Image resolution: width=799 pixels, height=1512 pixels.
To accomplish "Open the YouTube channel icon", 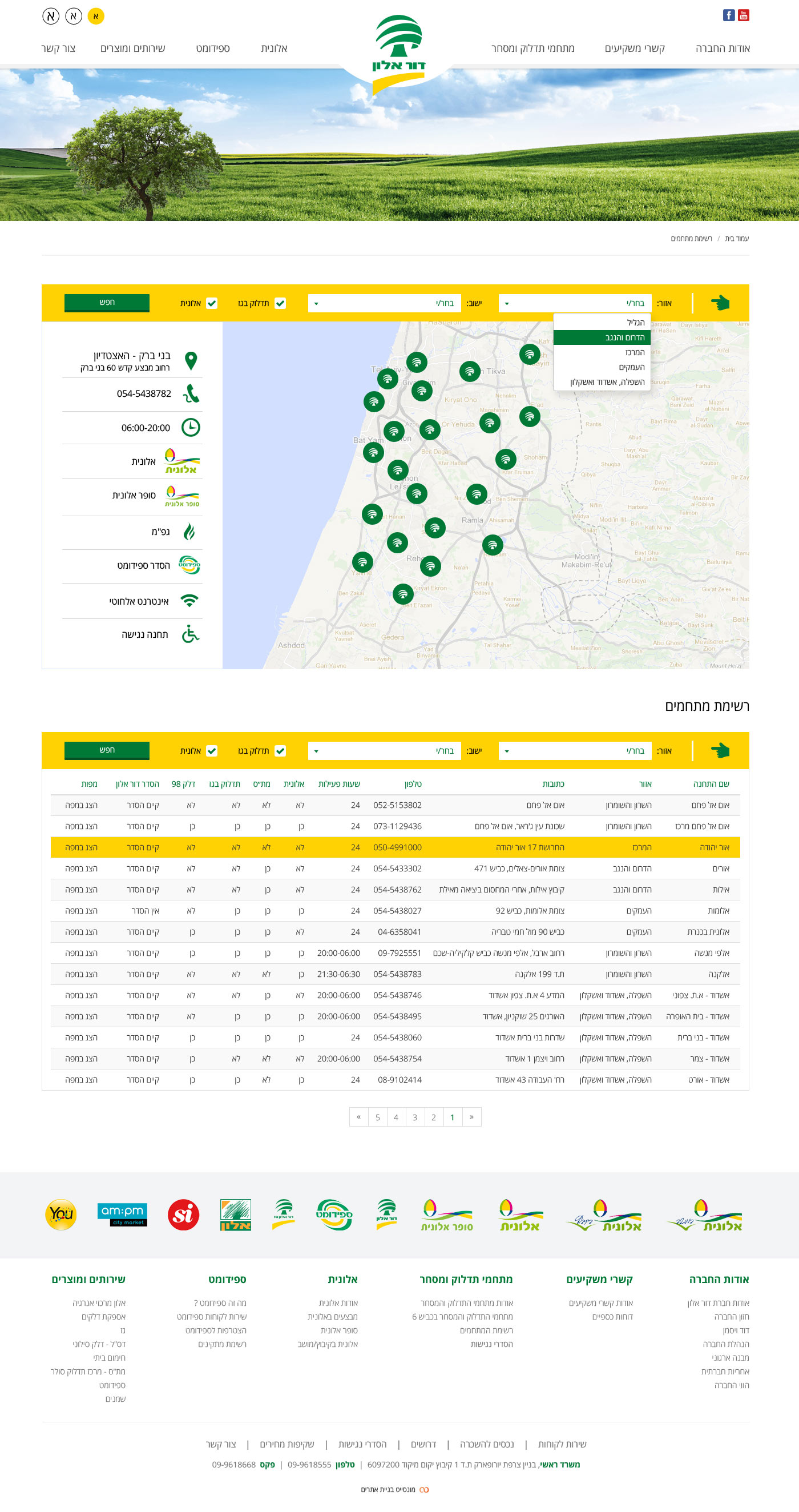I will click(x=743, y=15).
